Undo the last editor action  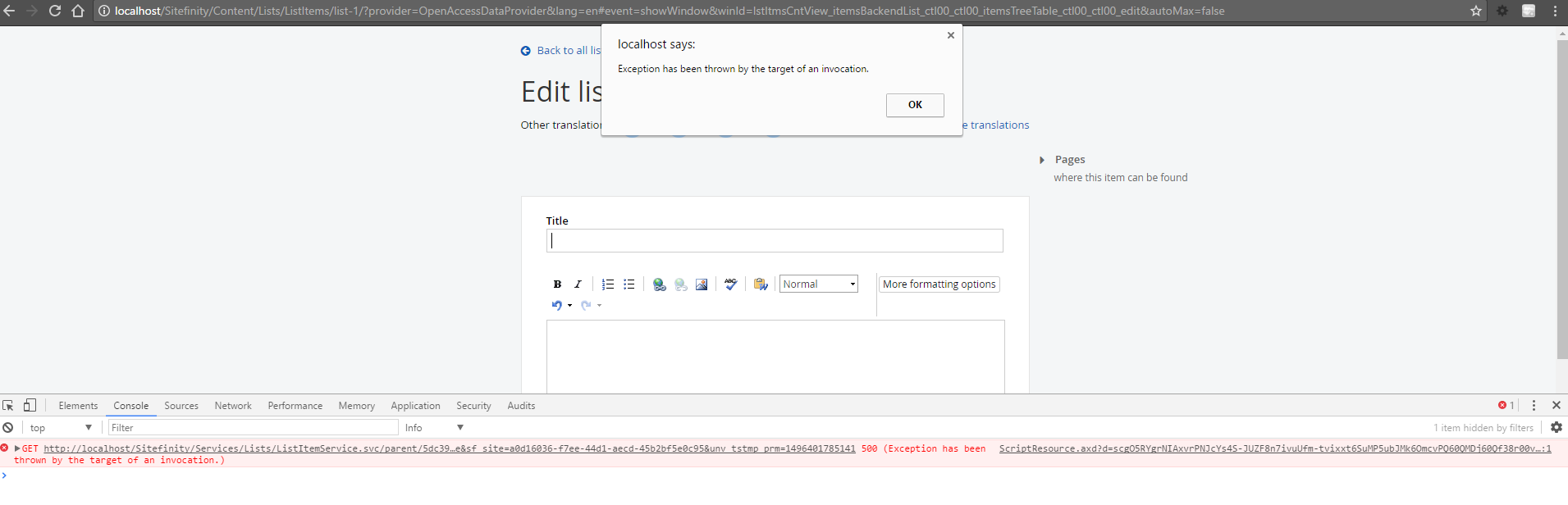click(x=557, y=306)
